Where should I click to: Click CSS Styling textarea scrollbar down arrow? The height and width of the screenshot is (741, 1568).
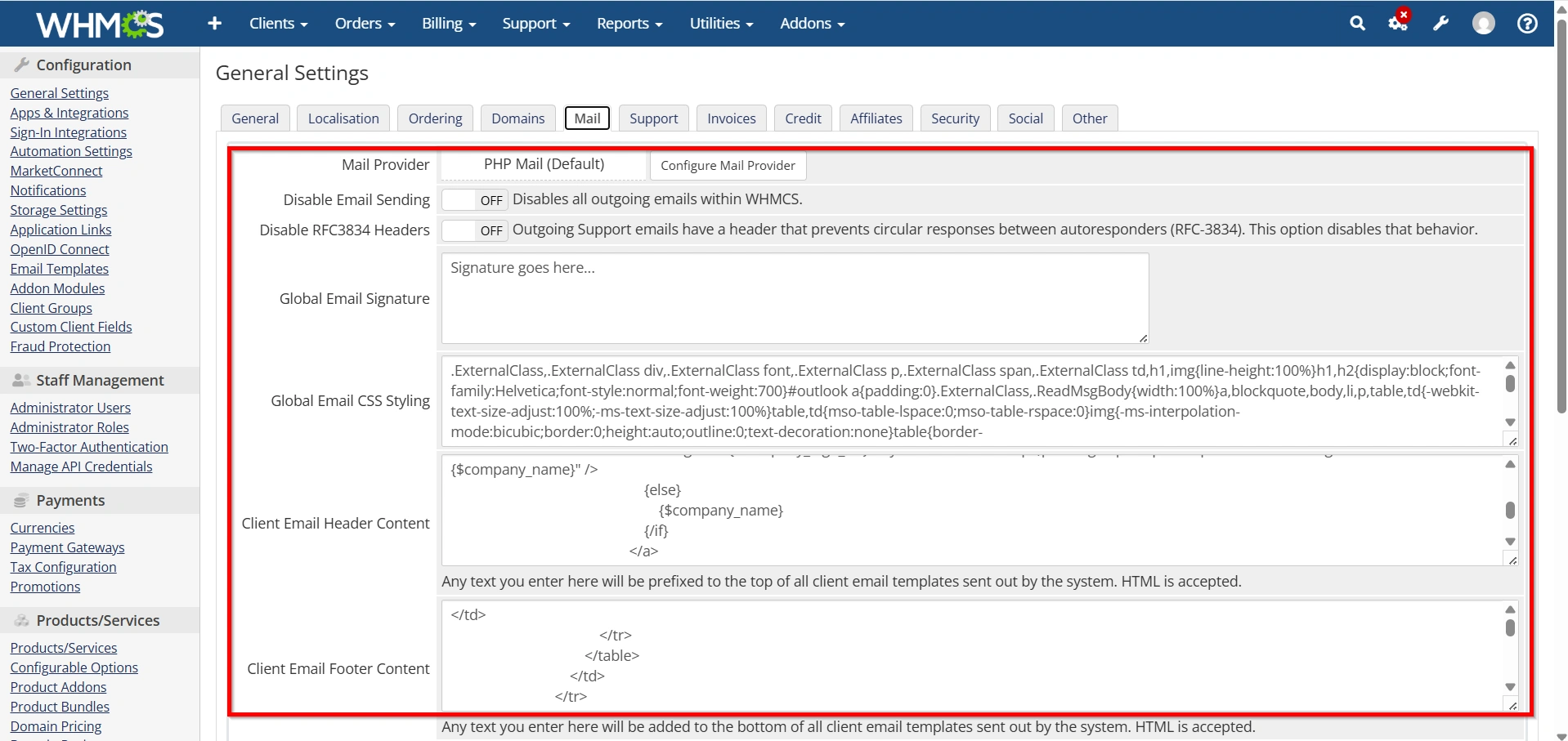1510,422
